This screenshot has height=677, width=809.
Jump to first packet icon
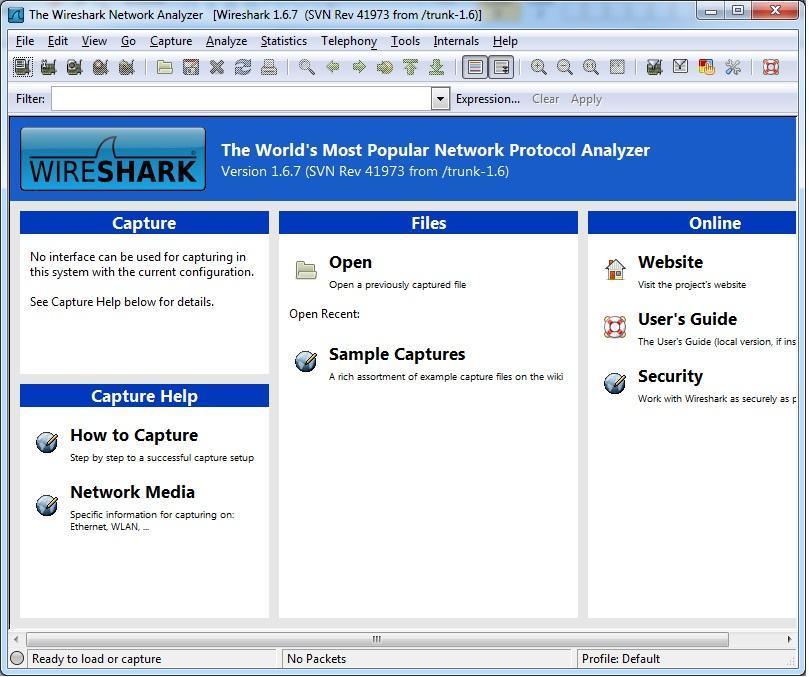pyautogui.click(x=411, y=67)
